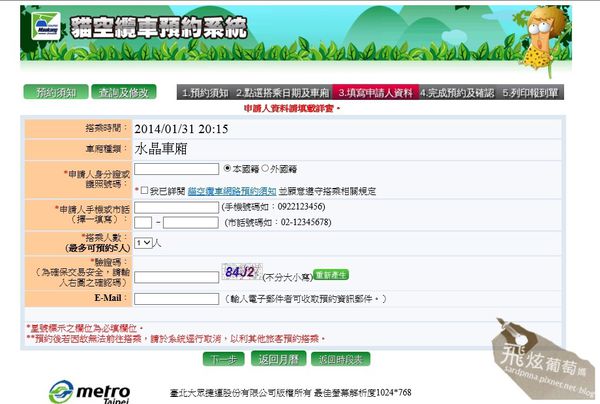The height and width of the screenshot is (404, 600).
Task: Open the 貓空纜車網路預約須知 link
Action: click(232, 191)
